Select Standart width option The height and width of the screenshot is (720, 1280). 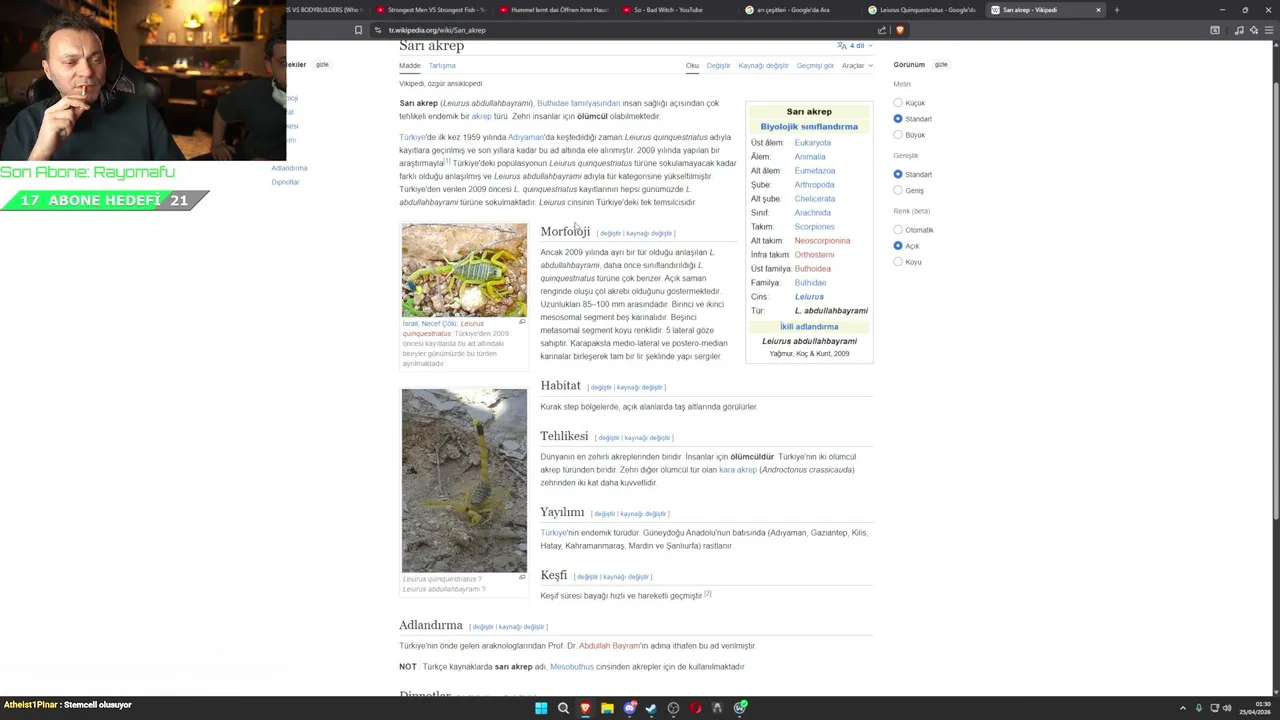[898, 174]
